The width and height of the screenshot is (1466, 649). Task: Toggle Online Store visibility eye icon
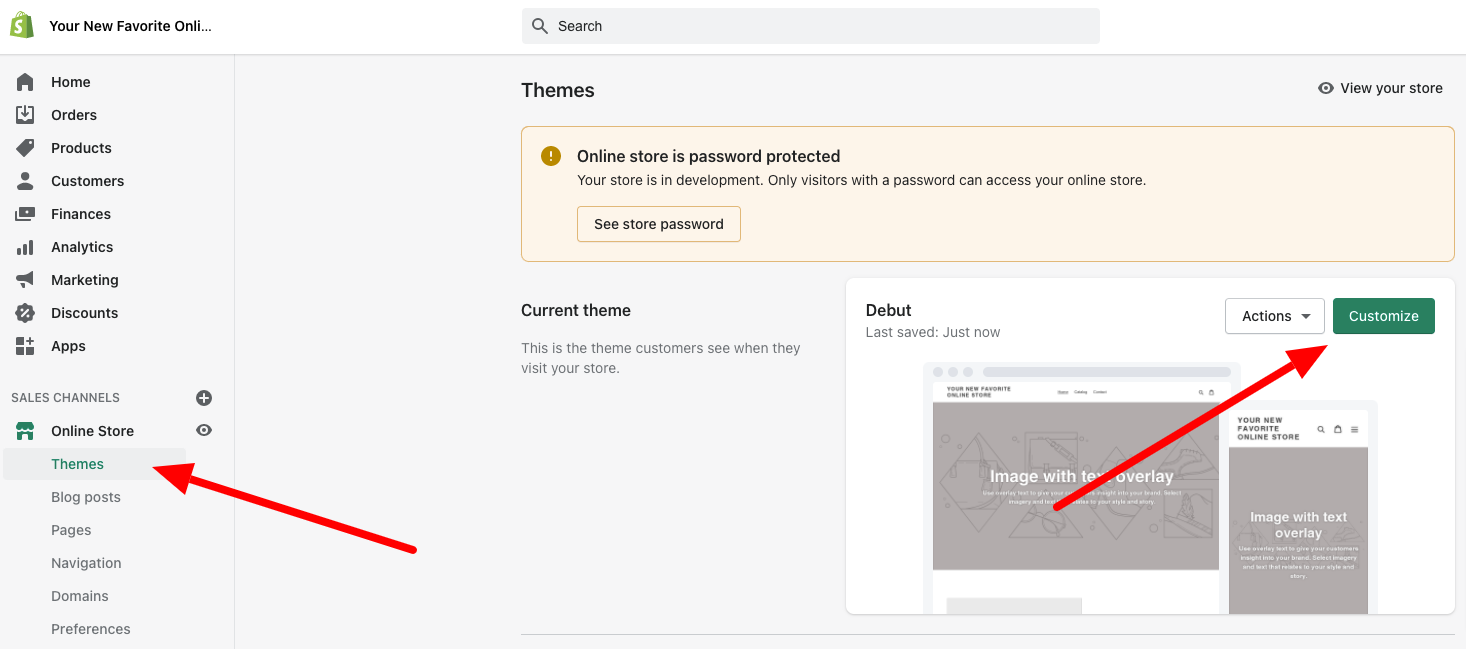(204, 430)
